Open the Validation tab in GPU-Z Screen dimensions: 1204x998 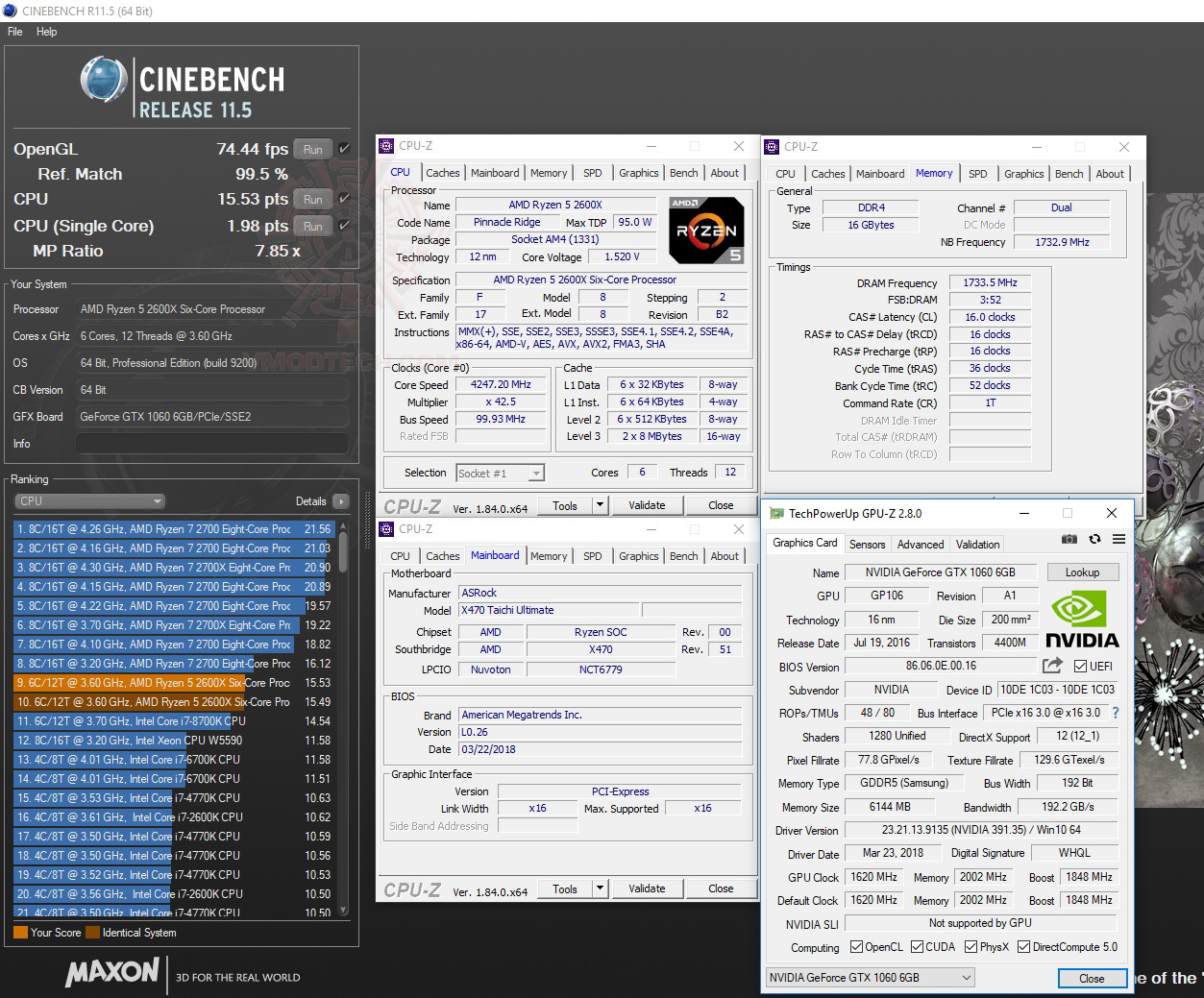[x=978, y=545]
